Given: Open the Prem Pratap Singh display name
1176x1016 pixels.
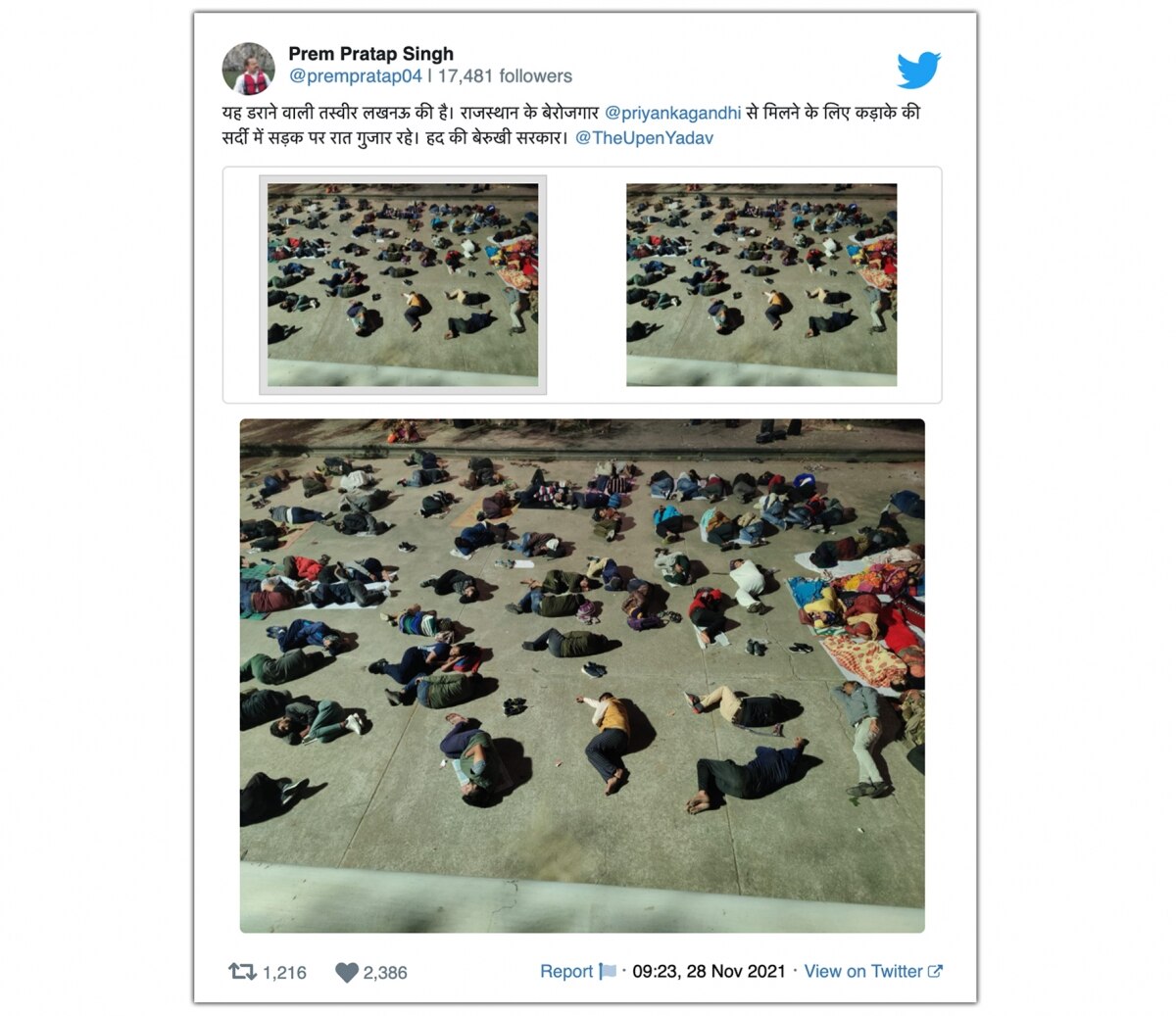Looking at the screenshot, I should click(x=370, y=54).
